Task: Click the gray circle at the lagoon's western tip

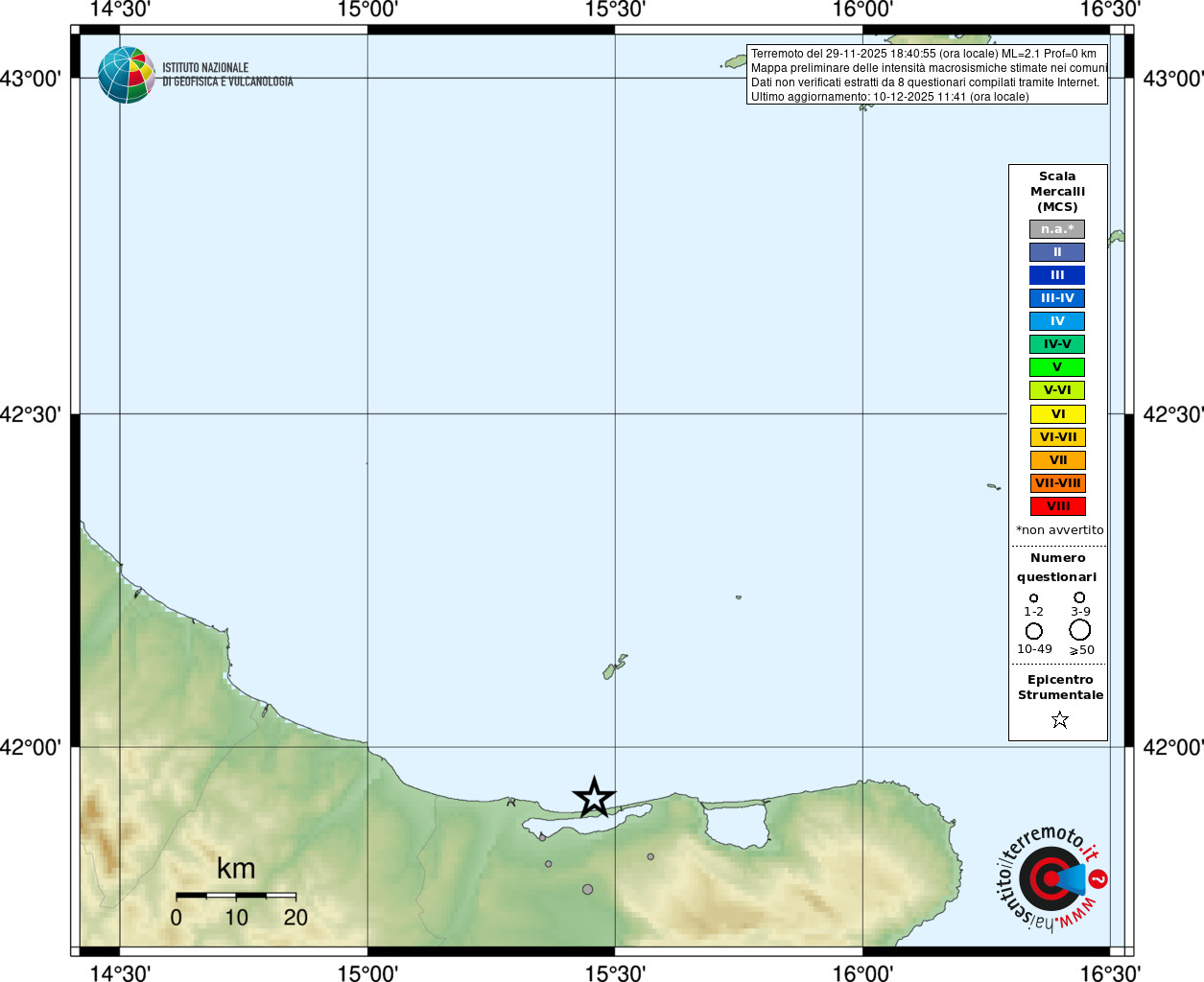Action: 542,837
